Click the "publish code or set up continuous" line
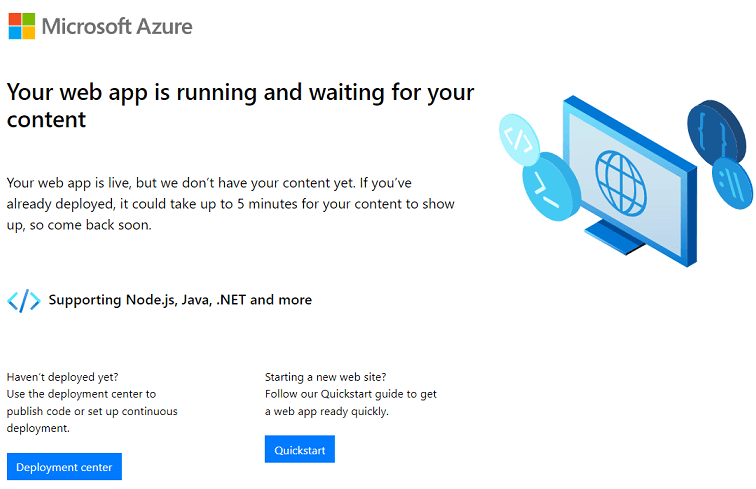 tap(92, 411)
